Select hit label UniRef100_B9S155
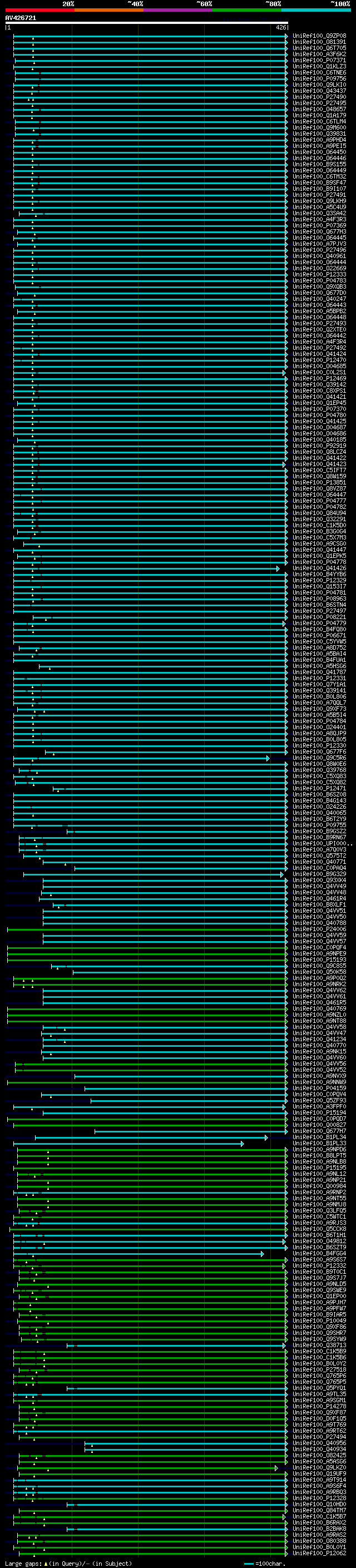Screen dimensions: 356x1568 click(x=319, y=164)
